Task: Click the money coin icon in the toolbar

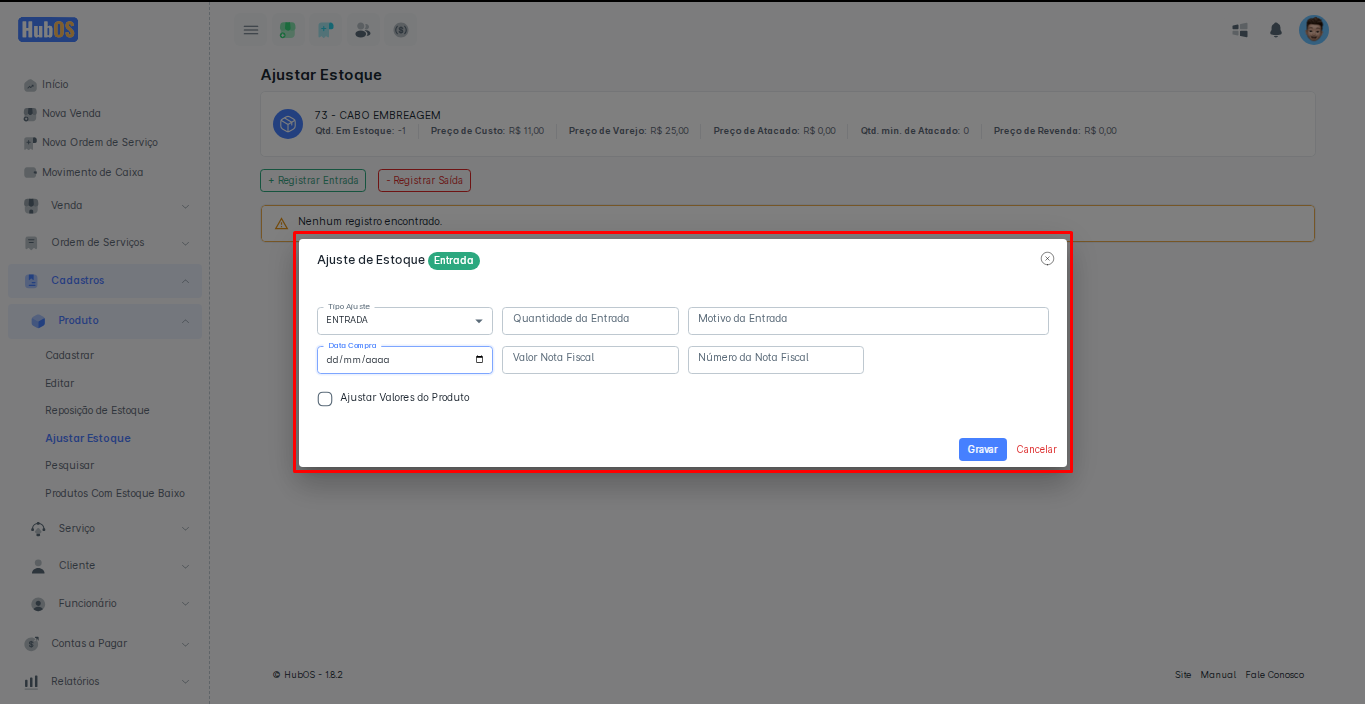Action: pos(400,30)
